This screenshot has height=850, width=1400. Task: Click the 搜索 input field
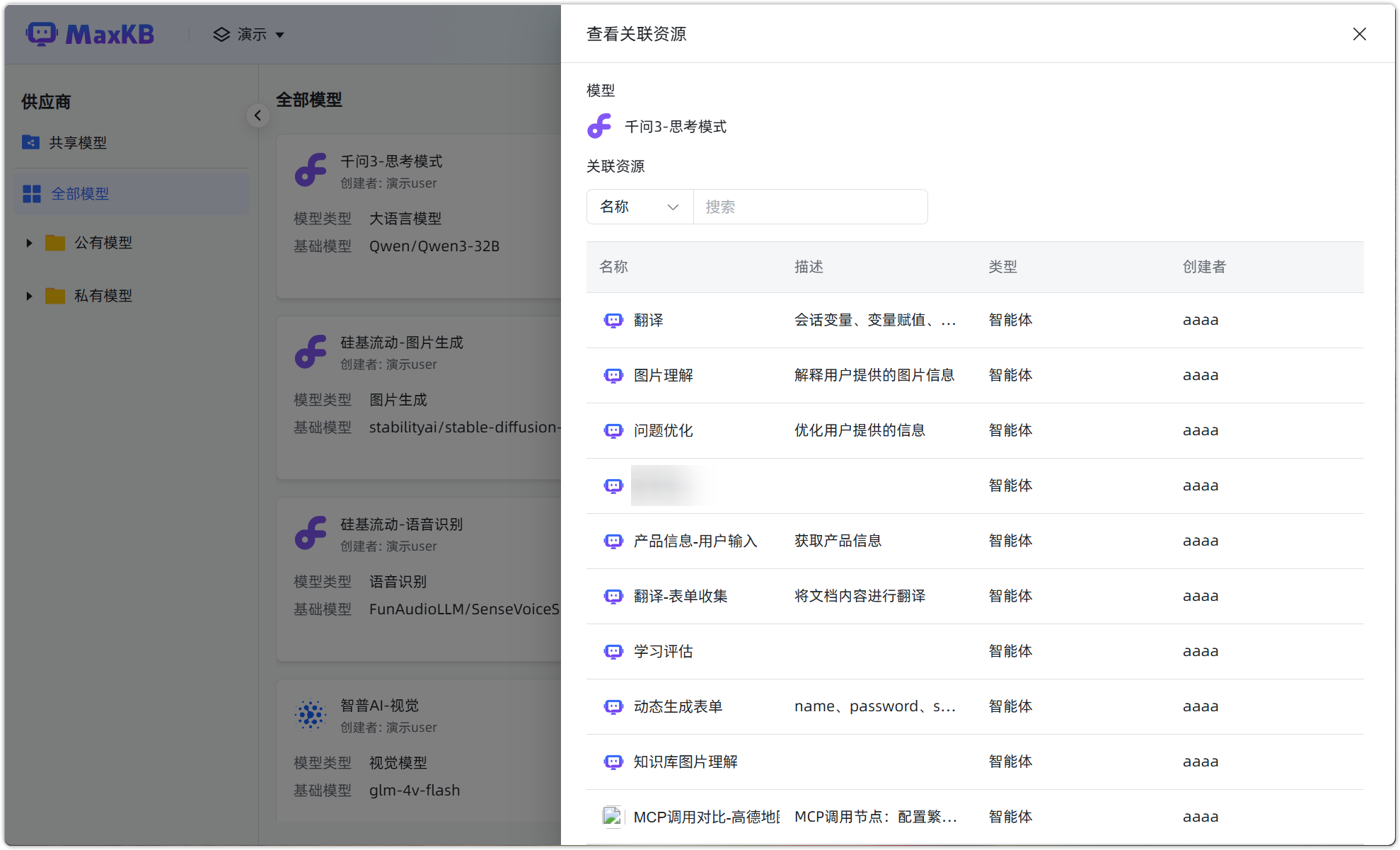(810, 206)
